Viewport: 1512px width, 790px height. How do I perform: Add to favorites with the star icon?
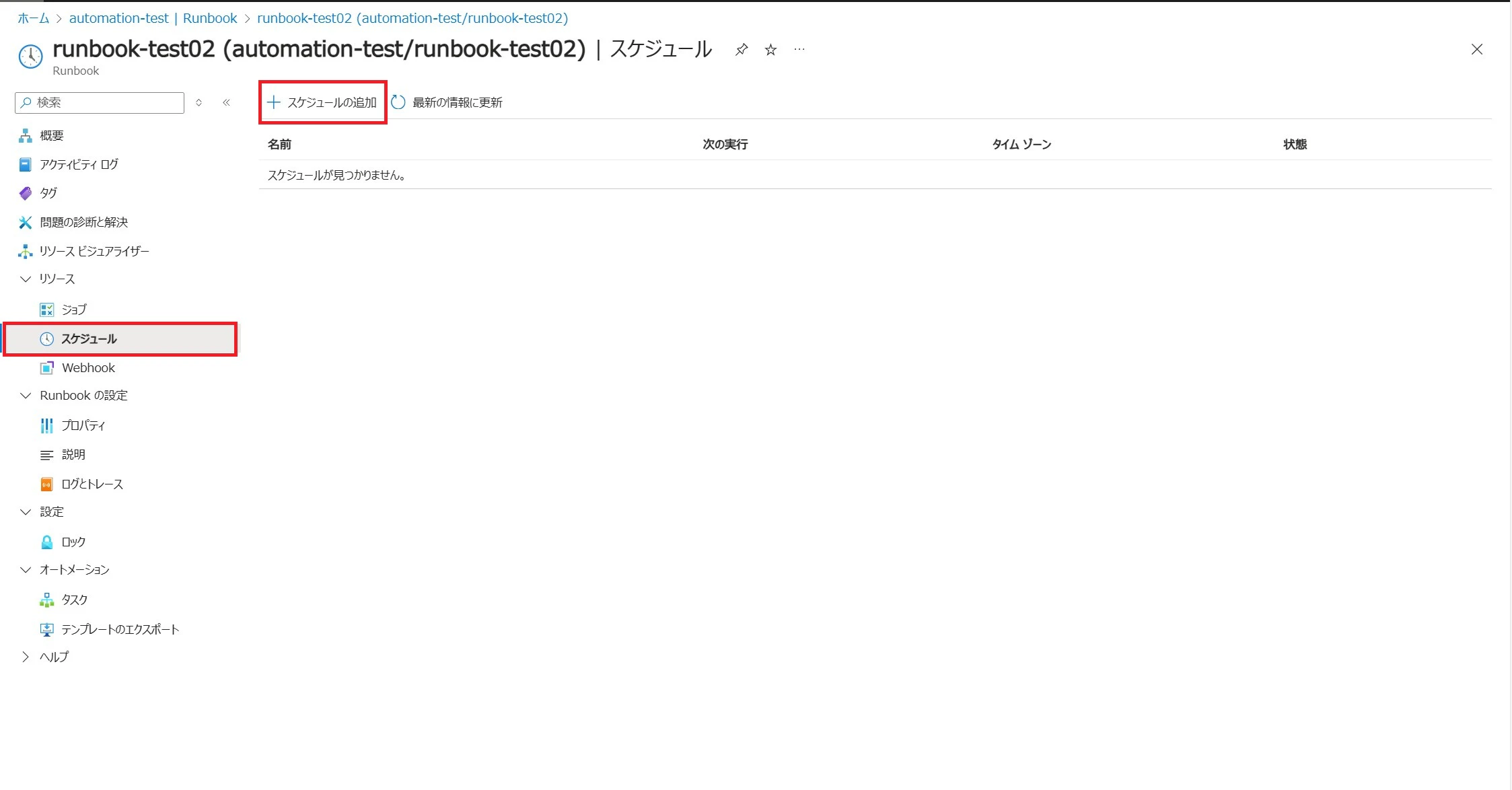(770, 50)
